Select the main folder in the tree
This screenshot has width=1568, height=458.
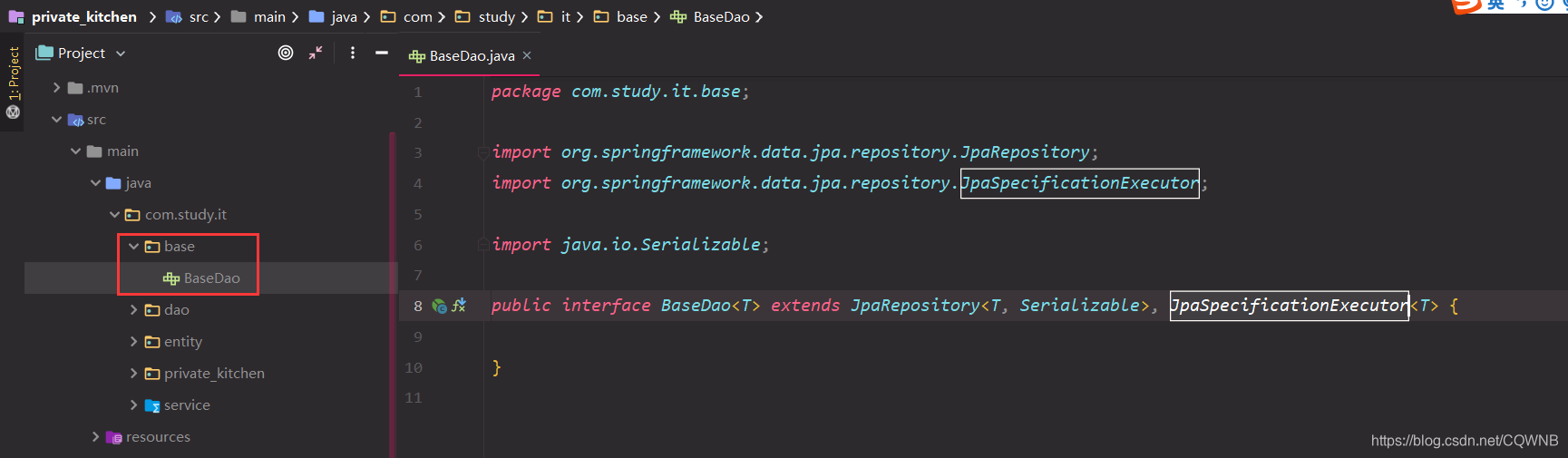pyautogui.click(x=210, y=151)
